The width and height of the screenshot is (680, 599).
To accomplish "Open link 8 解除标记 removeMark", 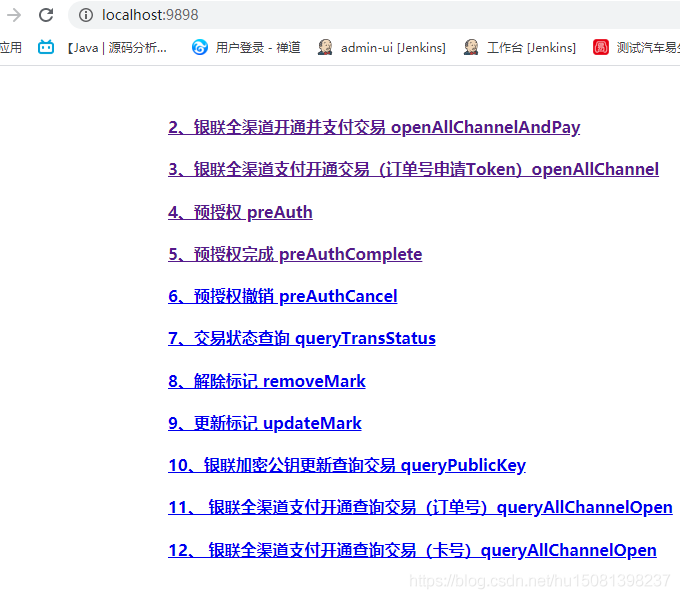I will point(267,381).
